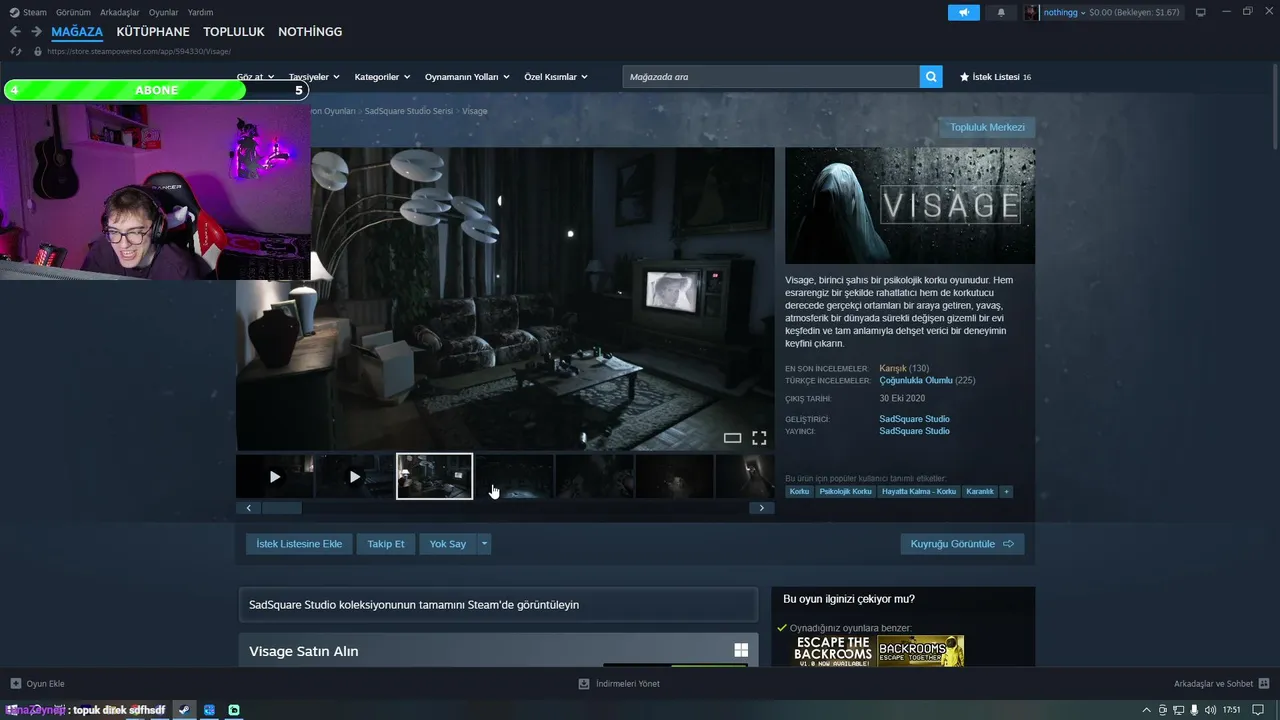Click Steam icon in the Windows taskbar
1280x720 pixels.
184,710
